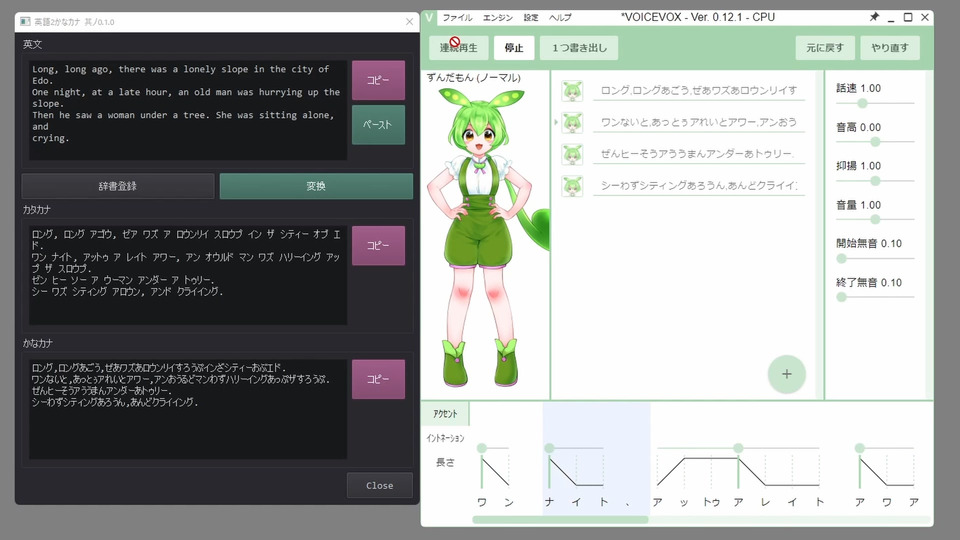Select the 長さ tab
960x540 pixels.
pyautogui.click(x=445, y=463)
